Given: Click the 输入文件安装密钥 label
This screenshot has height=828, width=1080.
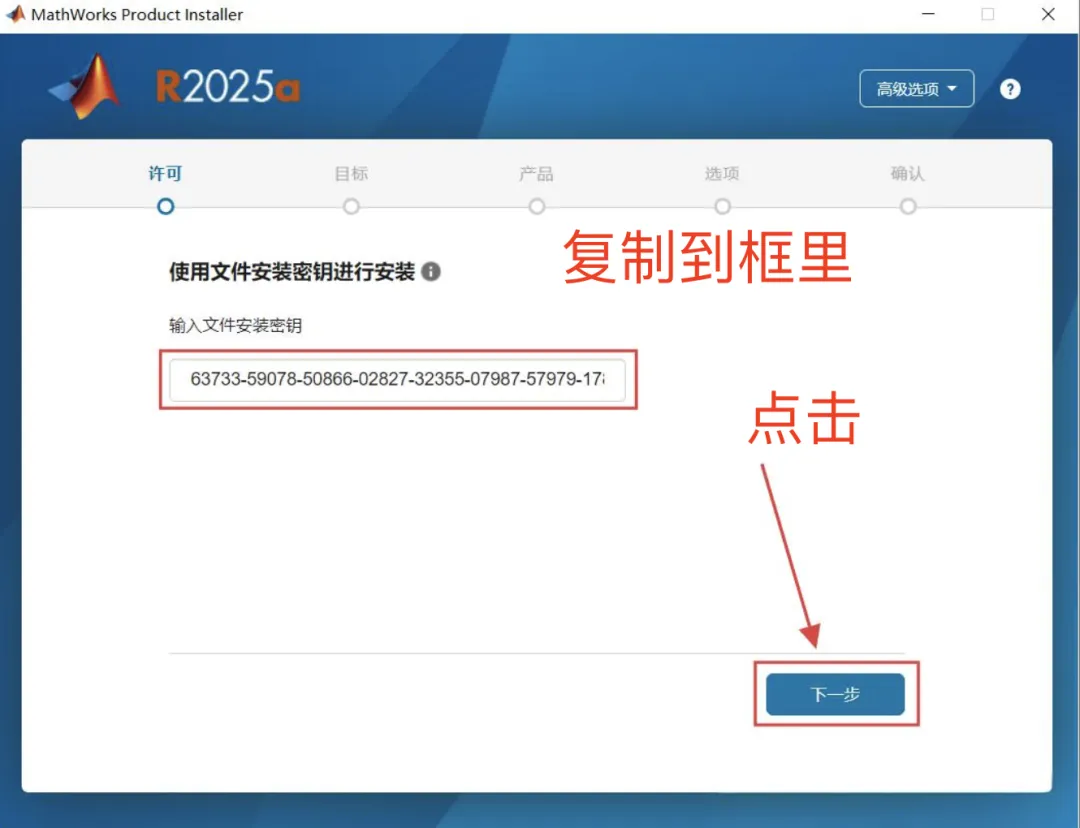Looking at the screenshot, I should click(236, 325).
